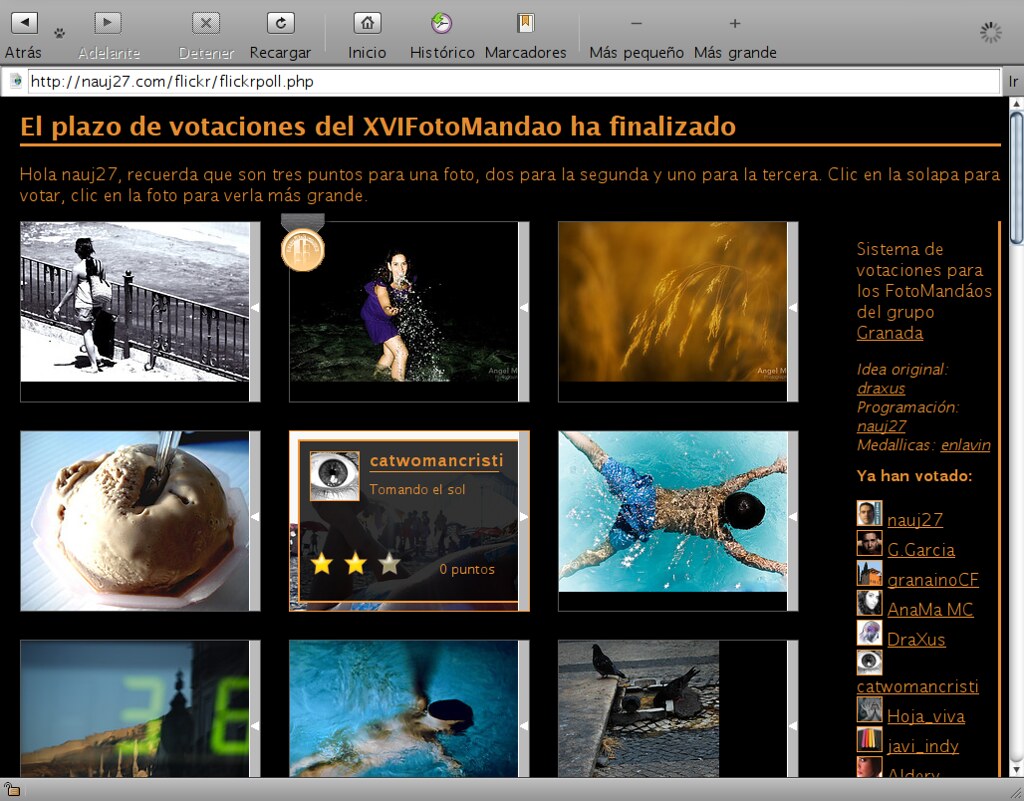1024x801 pixels.
Task: Toggle the third unfilled star
Action: point(388,564)
